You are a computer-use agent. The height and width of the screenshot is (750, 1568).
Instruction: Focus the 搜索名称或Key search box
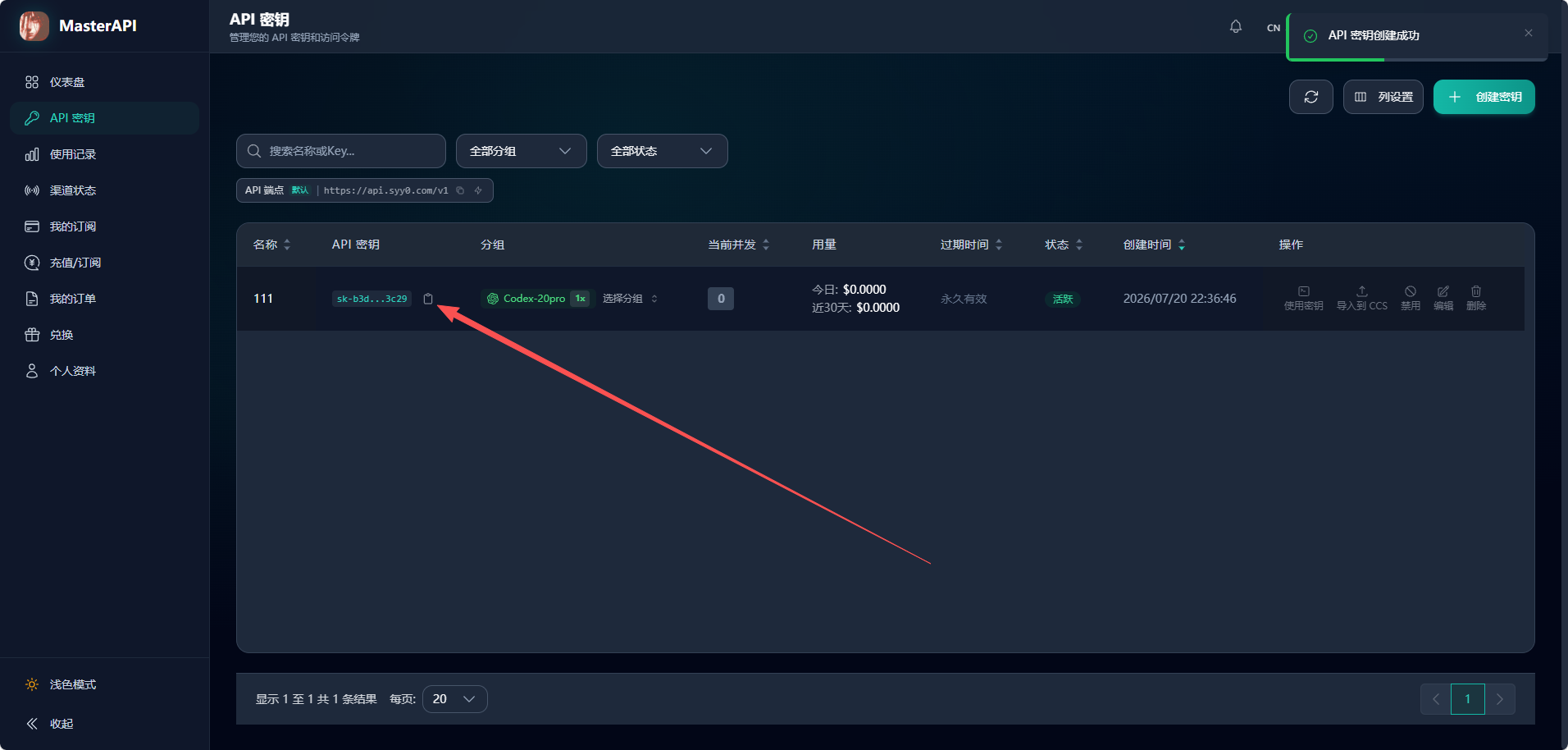[341, 151]
